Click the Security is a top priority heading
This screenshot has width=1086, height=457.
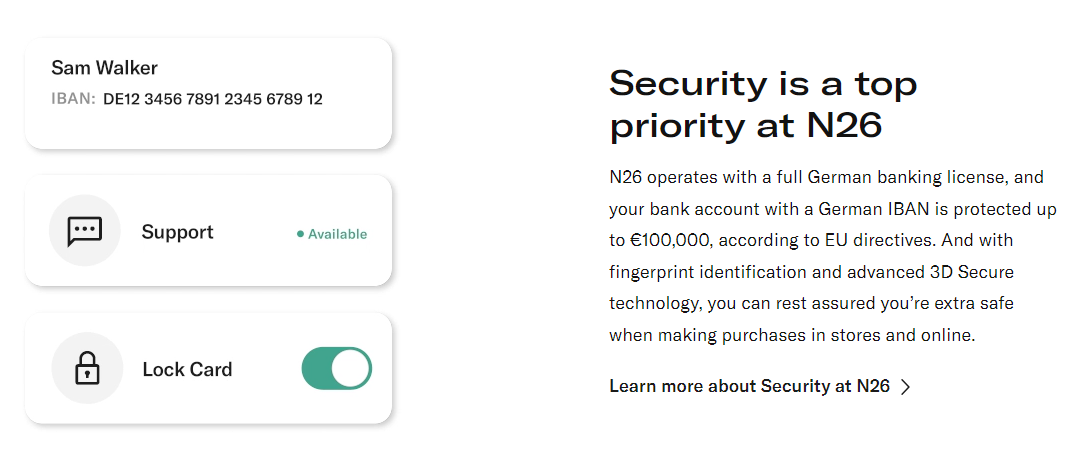[763, 105]
